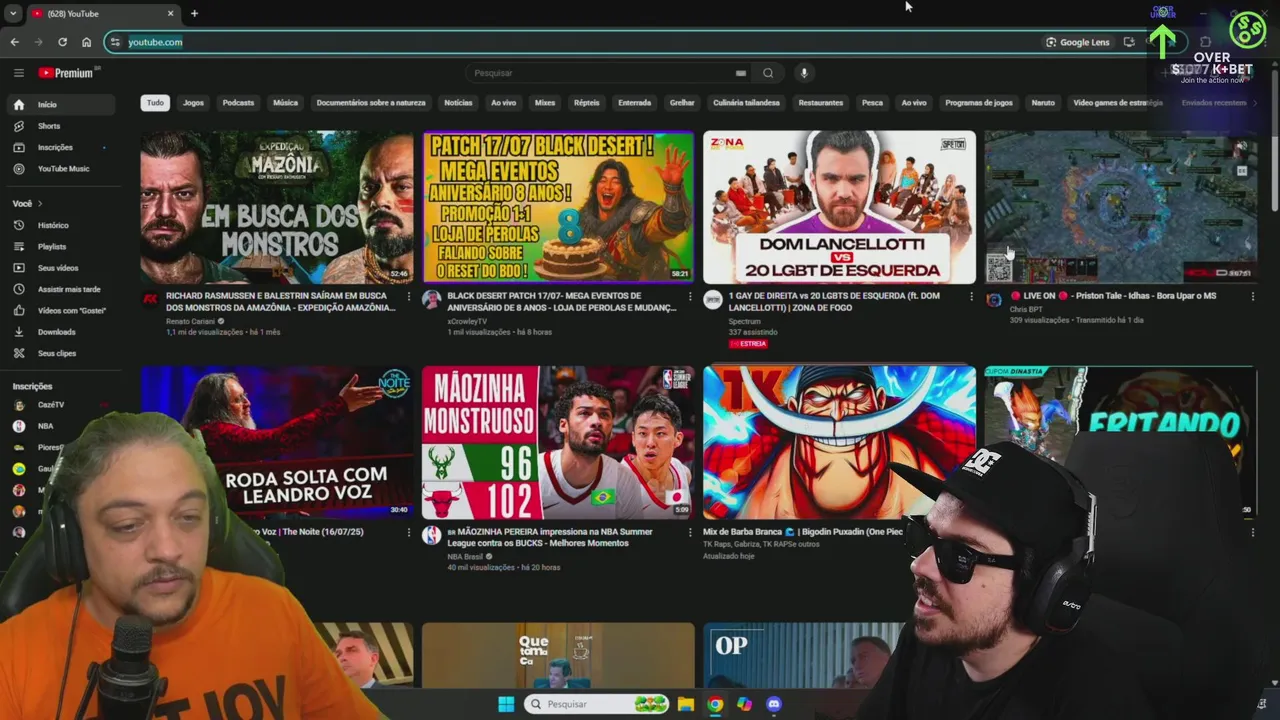Click taskbar Pesquisar search box
This screenshot has height=720, width=1280.
[x=596, y=704]
